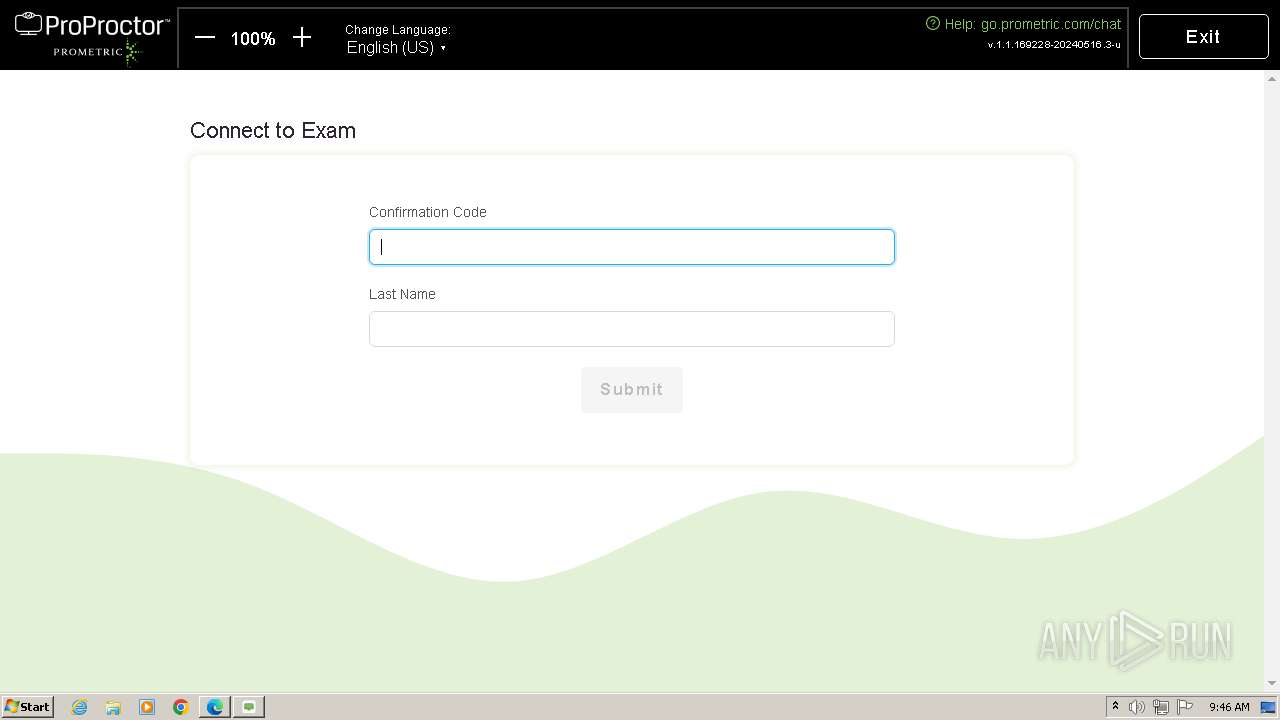Click the Exit button
The height and width of the screenshot is (720, 1280).
(1203, 37)
